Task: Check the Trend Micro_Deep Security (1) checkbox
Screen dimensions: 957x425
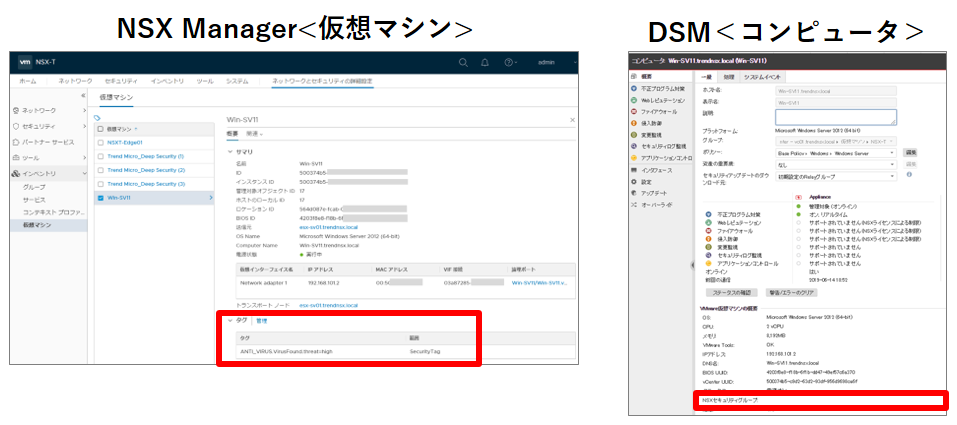Action: 101,156
